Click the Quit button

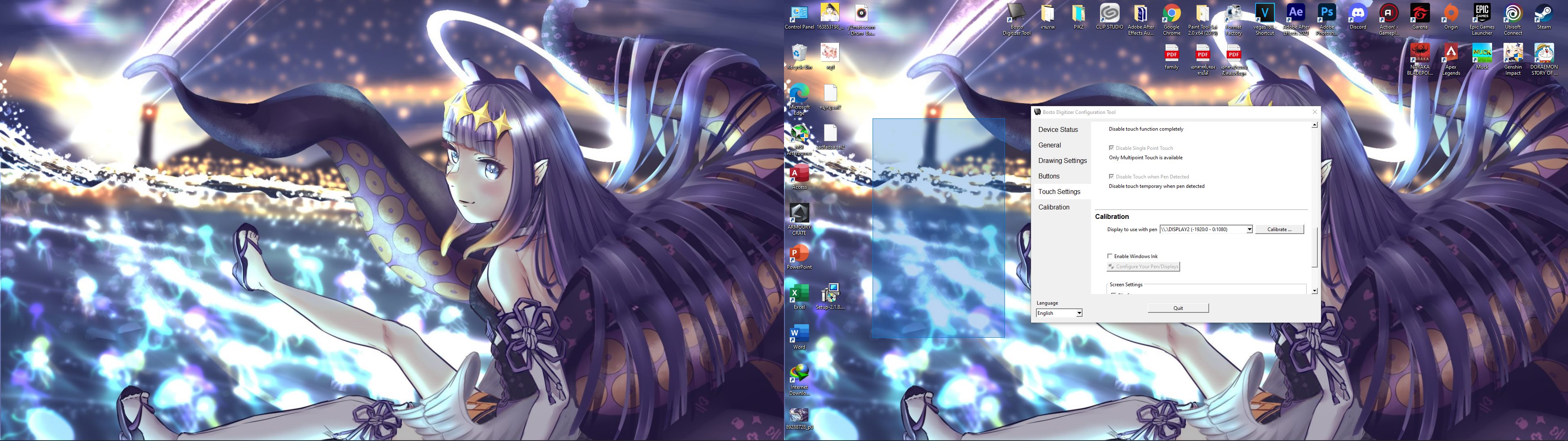pyautogui.click(x=1178, y=308)
